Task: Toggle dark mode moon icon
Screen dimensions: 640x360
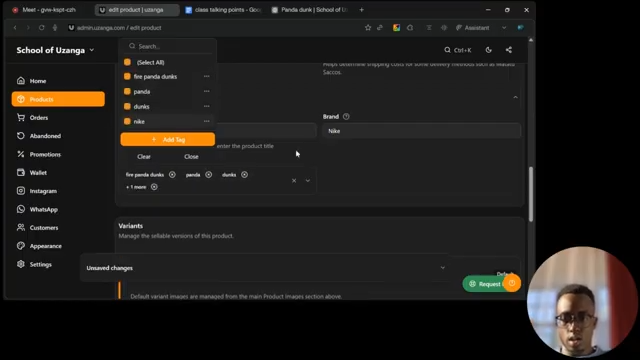Action: 489,50
